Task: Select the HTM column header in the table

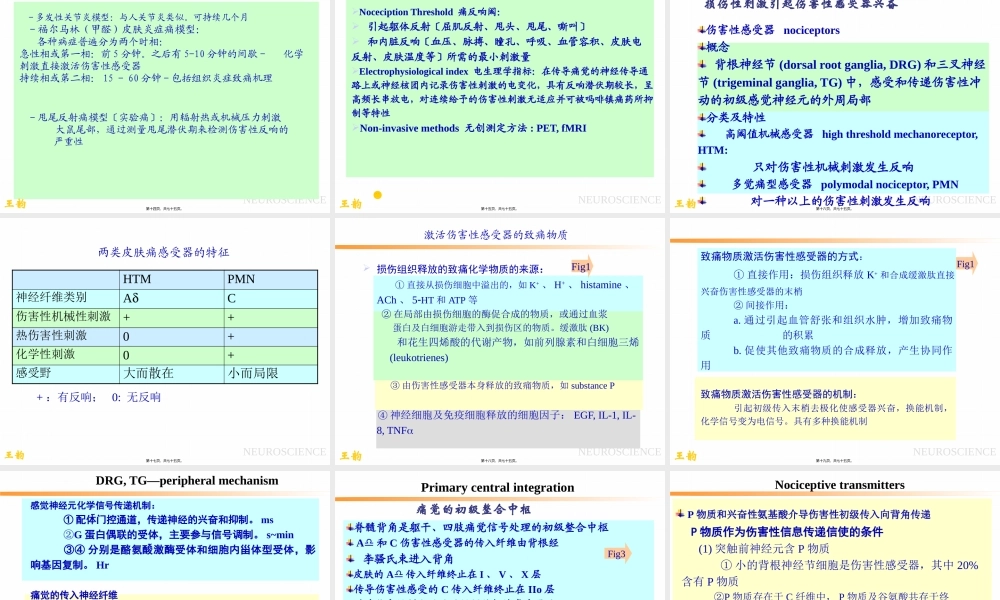Action: tap(136, 279)
